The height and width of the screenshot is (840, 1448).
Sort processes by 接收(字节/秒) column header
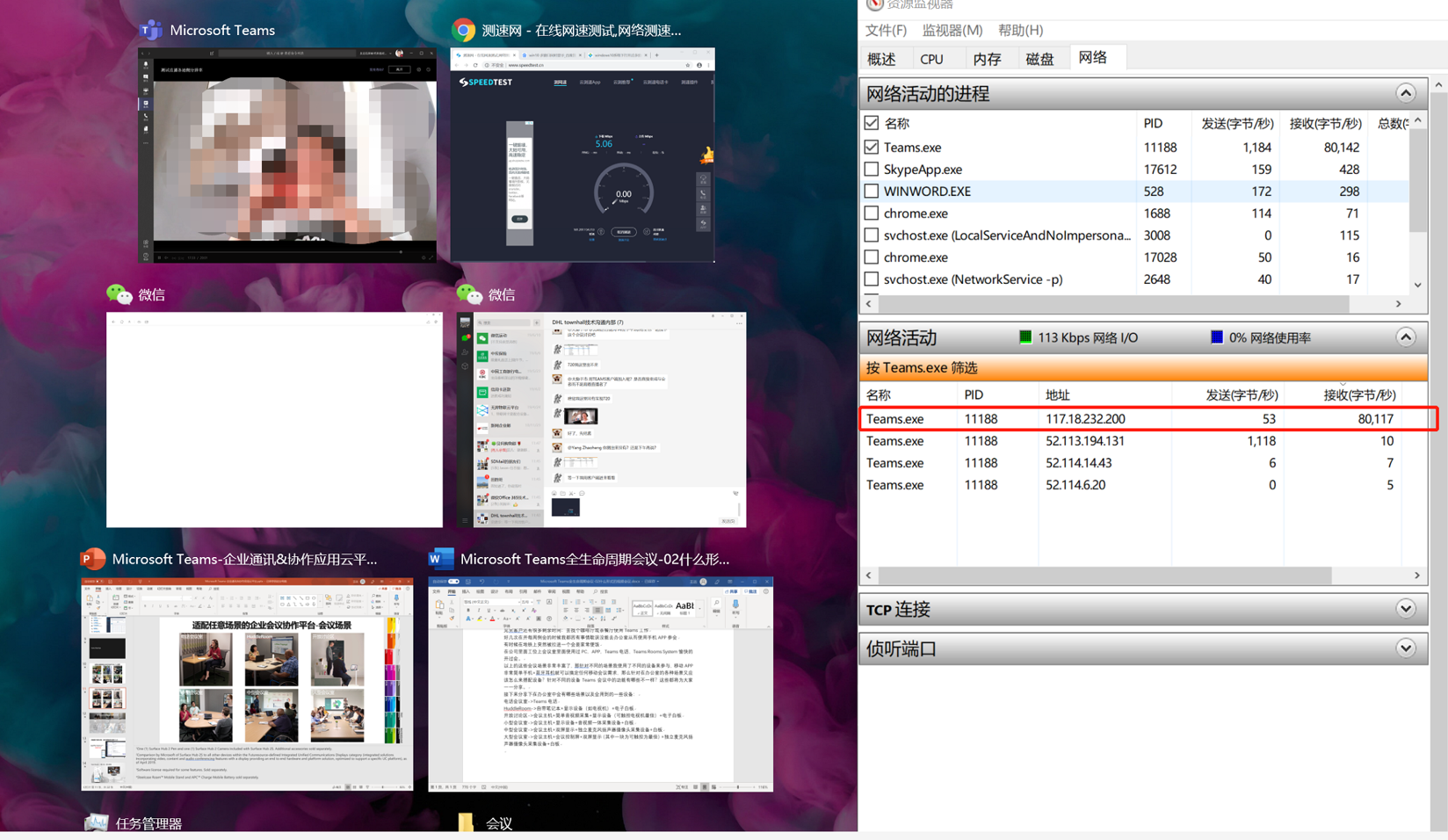(1325, 123)
